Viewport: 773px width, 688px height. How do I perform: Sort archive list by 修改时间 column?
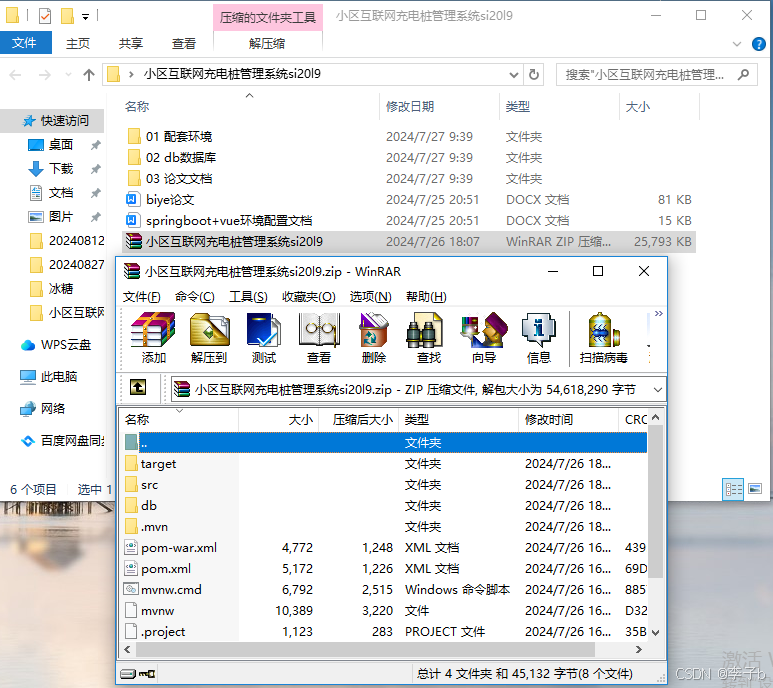[568, 419]
